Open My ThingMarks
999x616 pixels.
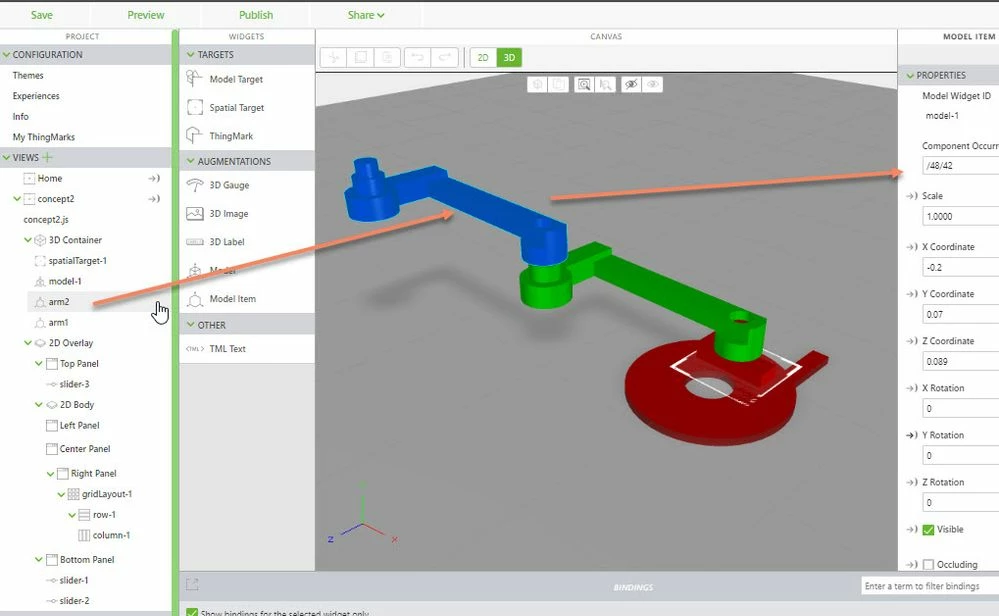pos(43,137)
